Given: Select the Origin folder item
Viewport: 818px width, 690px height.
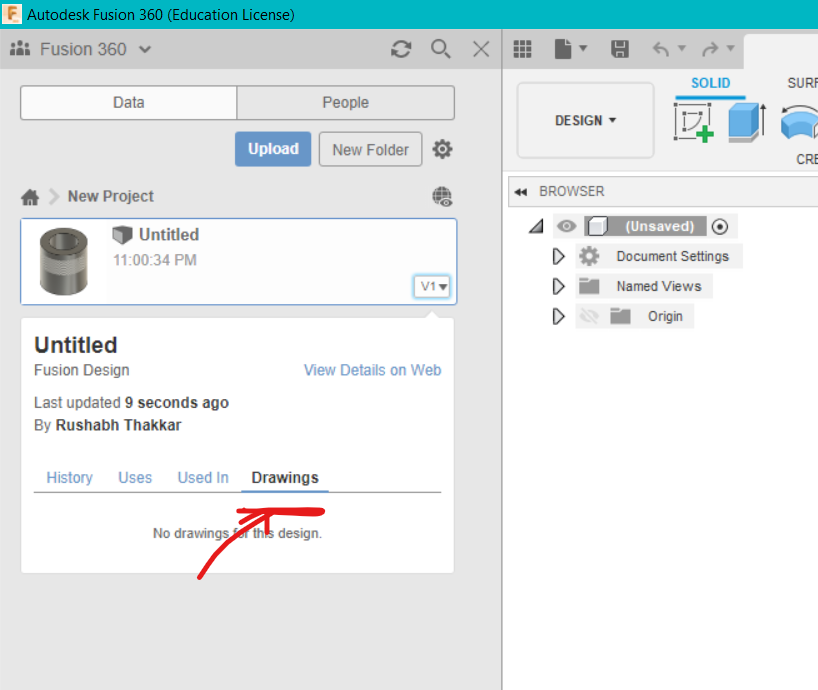Looking at the screenshot, I should [665, 316].
